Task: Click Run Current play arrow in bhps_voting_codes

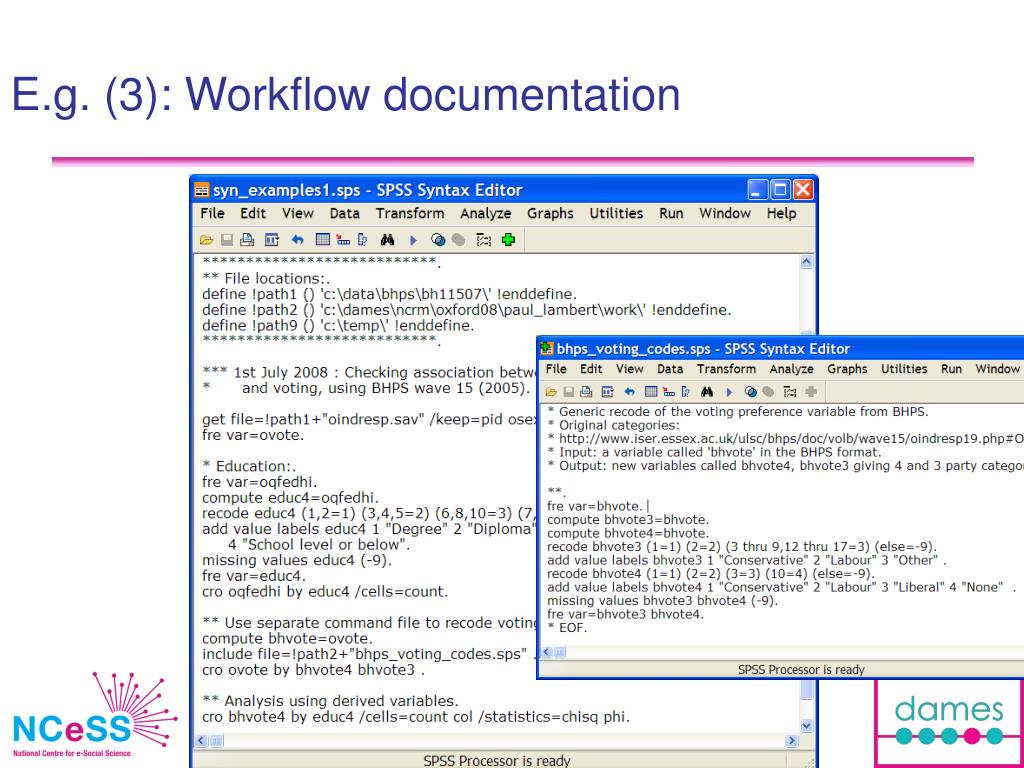Action: tap(729, 392)
